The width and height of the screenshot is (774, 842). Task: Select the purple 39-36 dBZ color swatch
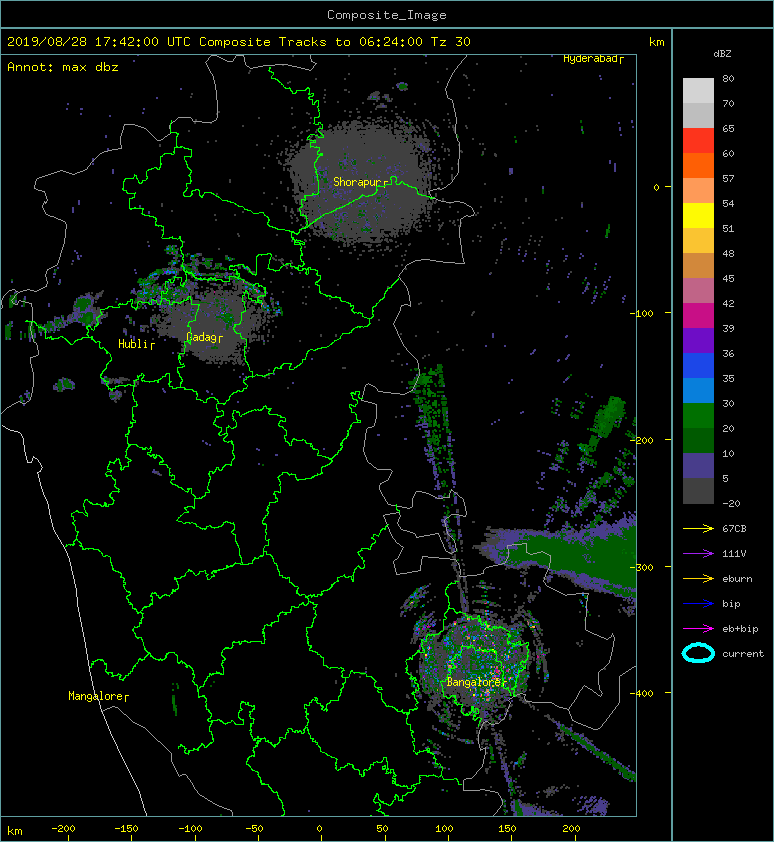[x=698, y=341]
